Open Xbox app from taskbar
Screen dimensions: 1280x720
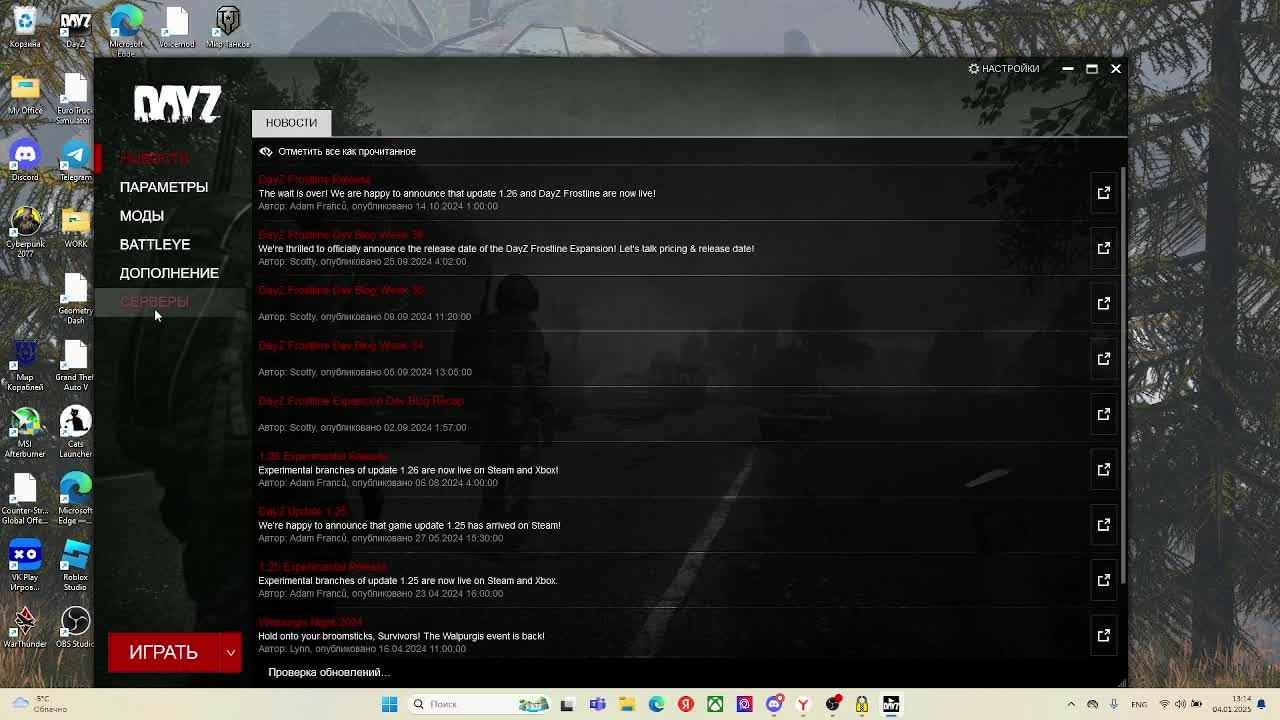point(715,704)
